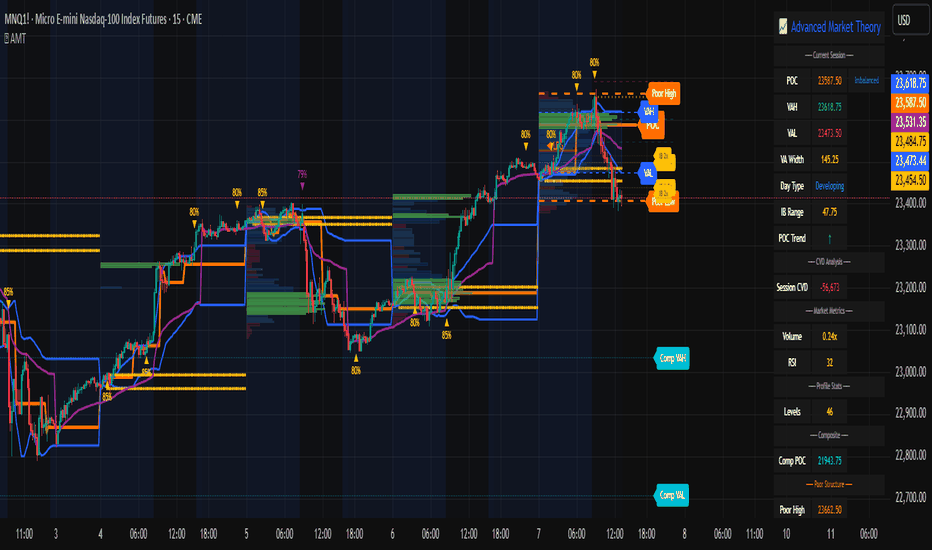Click the date label 10 on time axis
The width and height of the screenshot is (932, 550).
point(786,534)
